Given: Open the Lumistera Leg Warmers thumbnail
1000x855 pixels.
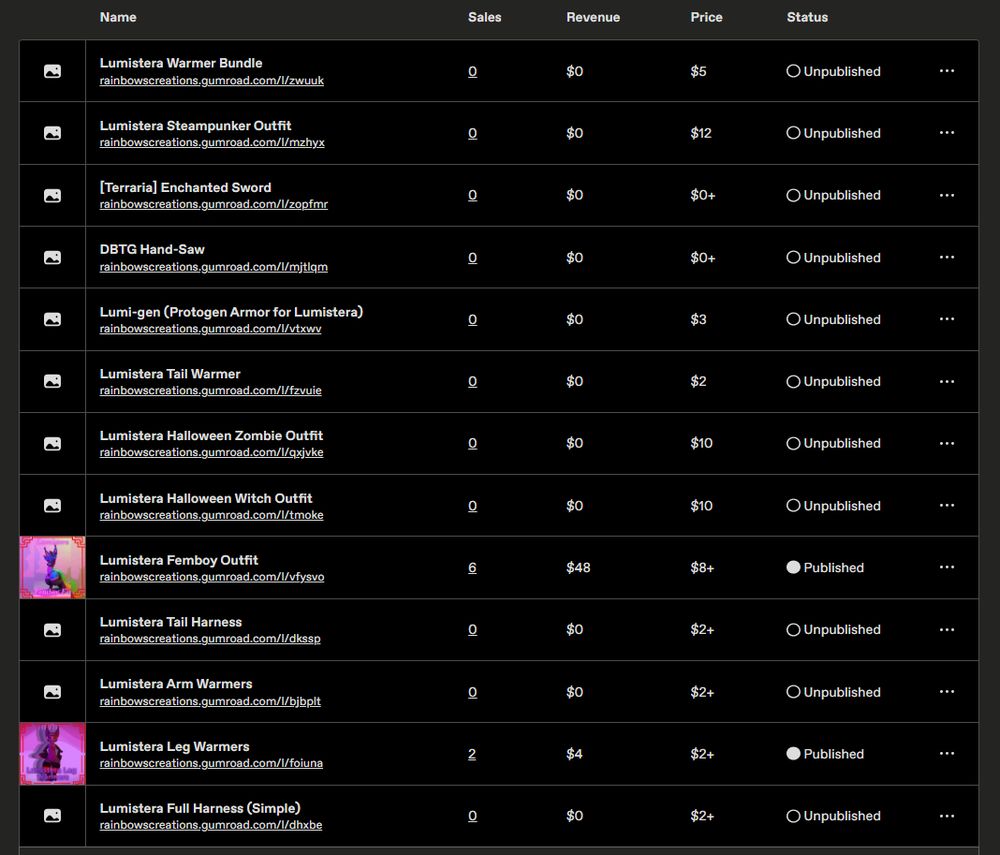Looking at the screenshot, I should (x=52, y=754).
